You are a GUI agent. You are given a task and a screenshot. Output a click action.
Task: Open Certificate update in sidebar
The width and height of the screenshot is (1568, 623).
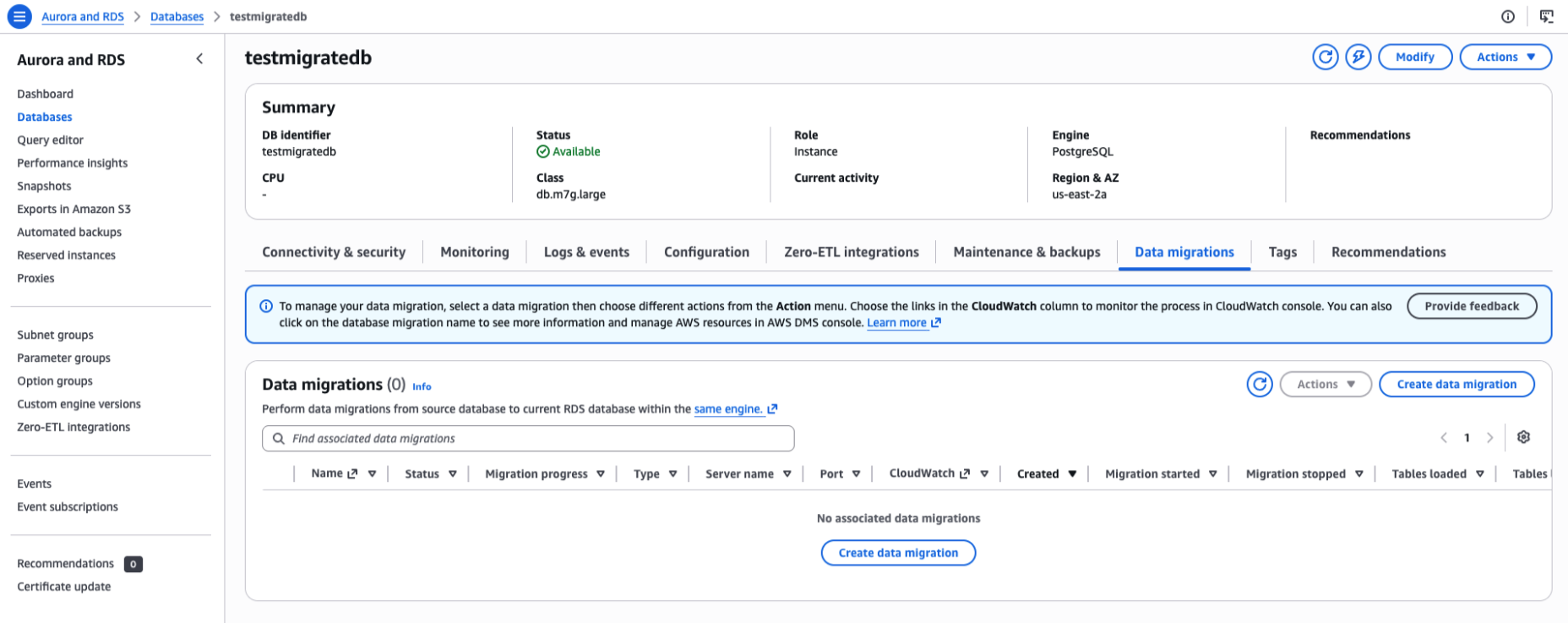point(63,587)
